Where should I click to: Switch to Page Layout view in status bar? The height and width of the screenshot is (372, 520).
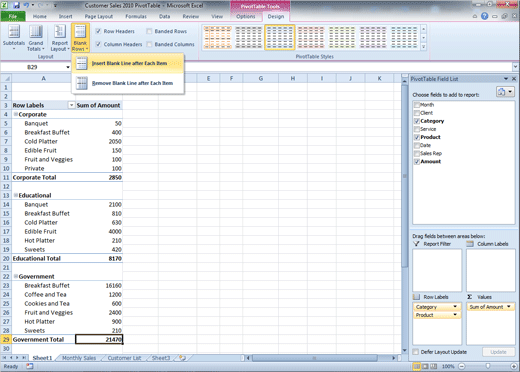[425, 366]
